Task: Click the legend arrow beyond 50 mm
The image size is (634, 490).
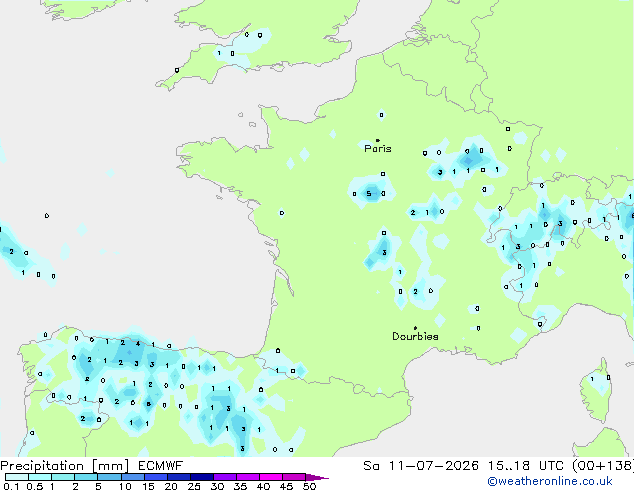Action: pos(317,477)
